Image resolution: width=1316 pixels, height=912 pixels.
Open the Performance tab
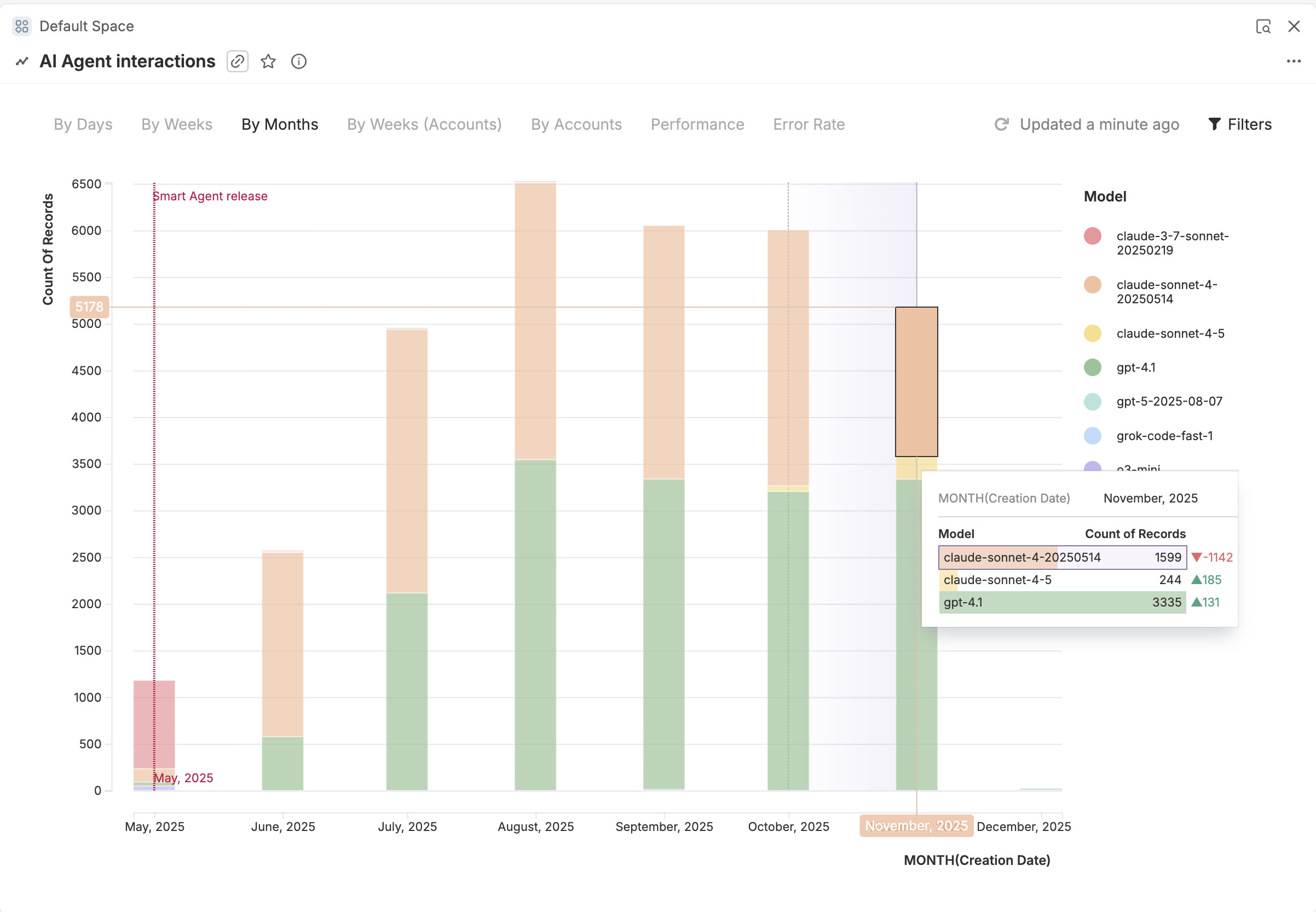697,125
